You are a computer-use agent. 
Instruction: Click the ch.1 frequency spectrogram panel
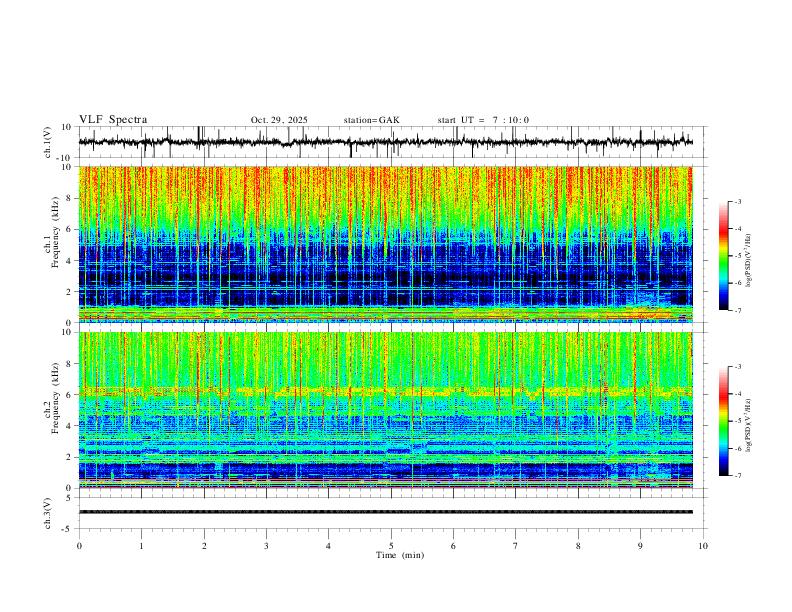tap(386, 244)
